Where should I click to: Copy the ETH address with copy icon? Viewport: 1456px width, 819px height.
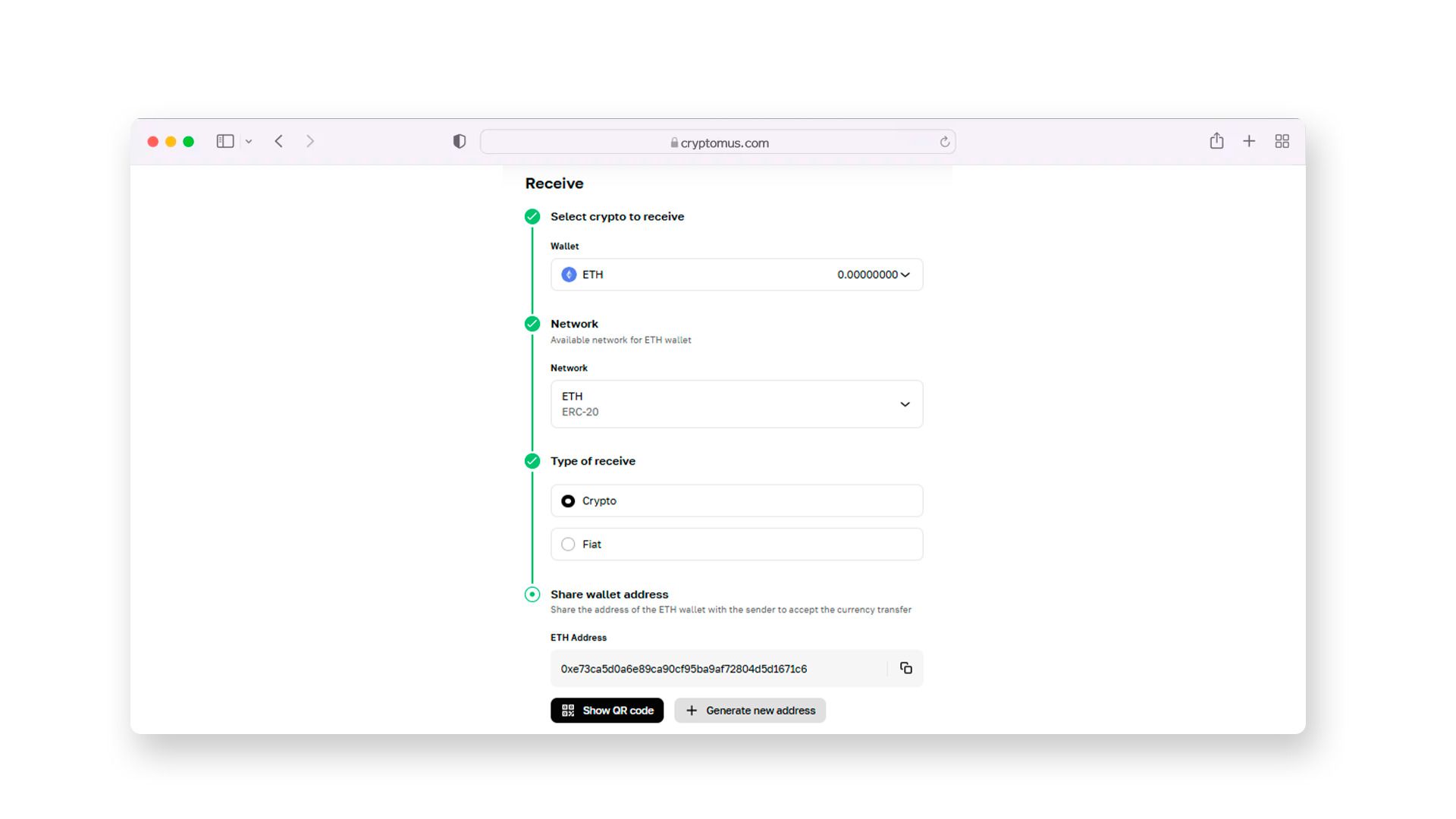point(905,668)
